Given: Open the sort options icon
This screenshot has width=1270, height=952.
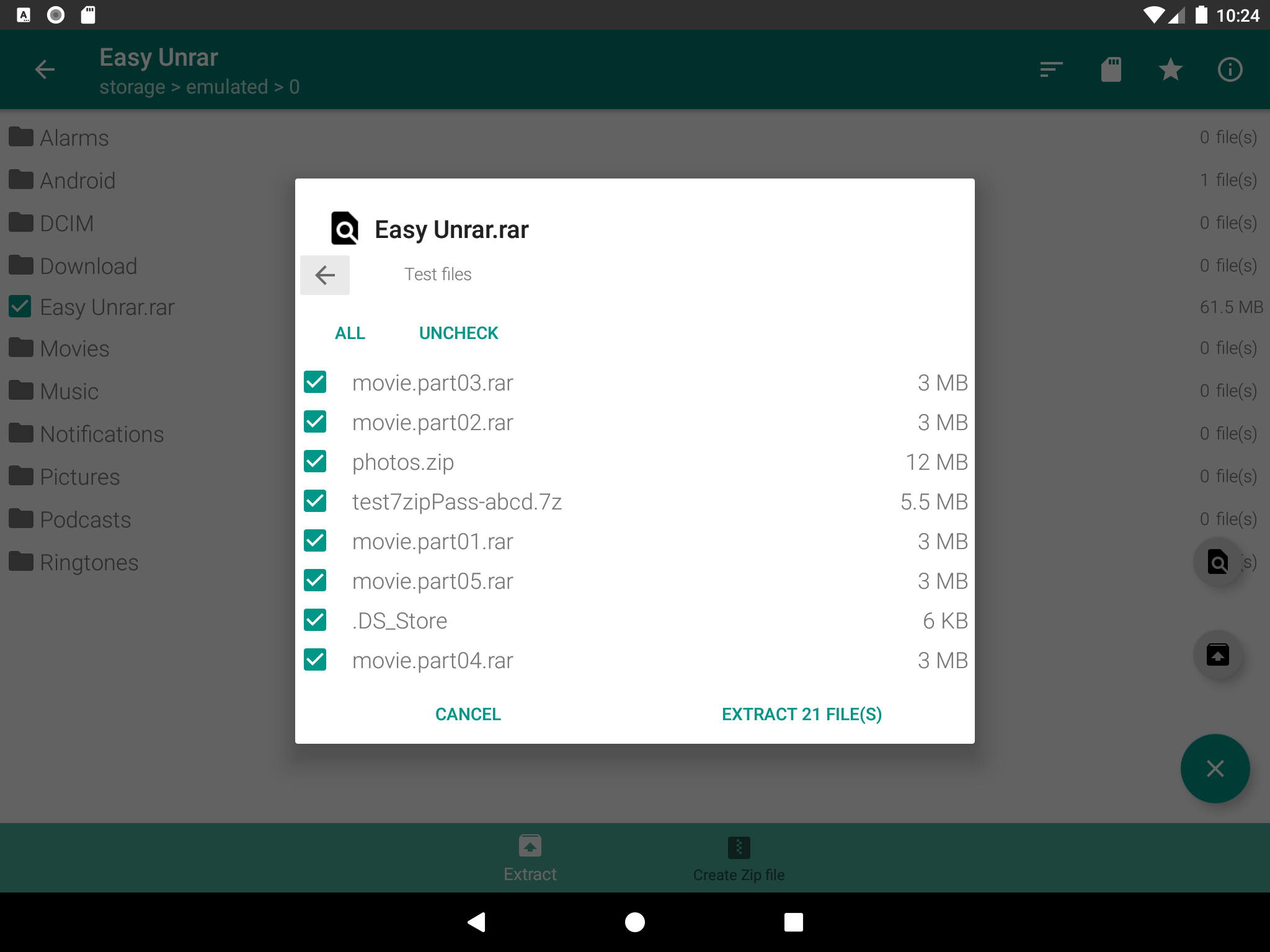Looking at the screenshot, I should coord(1051,69).
